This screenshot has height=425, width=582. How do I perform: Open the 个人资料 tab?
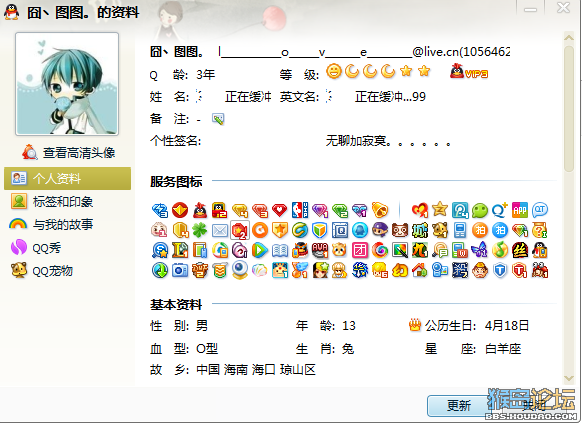point(68,179)
